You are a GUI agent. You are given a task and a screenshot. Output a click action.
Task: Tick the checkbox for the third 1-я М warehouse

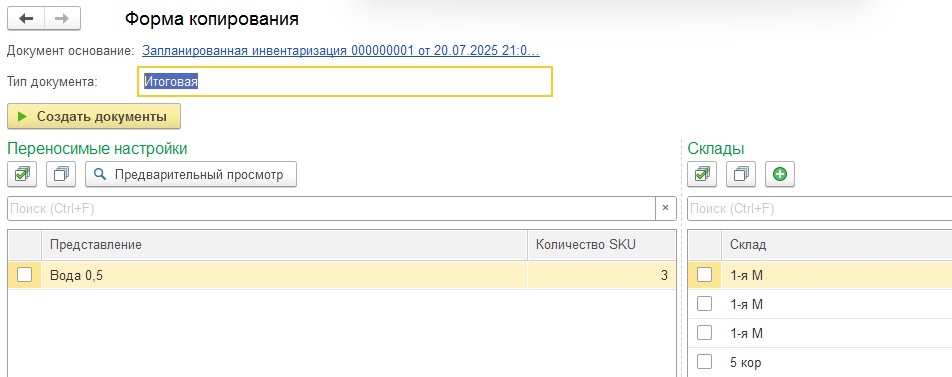coord(704,333)
